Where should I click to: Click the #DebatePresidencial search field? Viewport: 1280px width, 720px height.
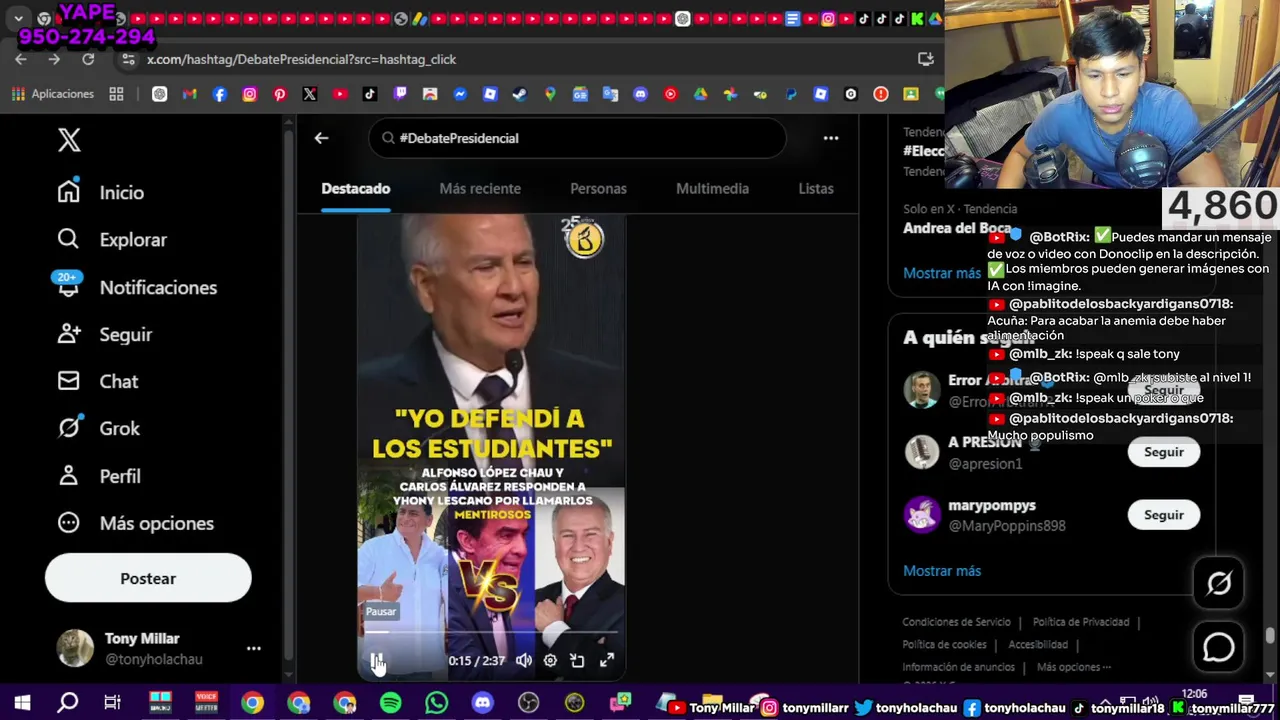pyautogui.click(x=578, y=138)
